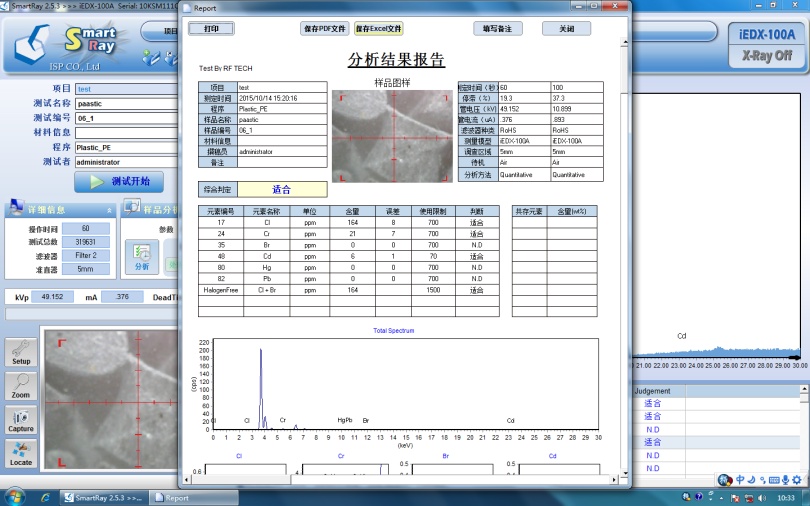Select the Locate positioning tool
Image resolution: width=810 pixels, height=506 pixels.
click(x=21, y=454)
